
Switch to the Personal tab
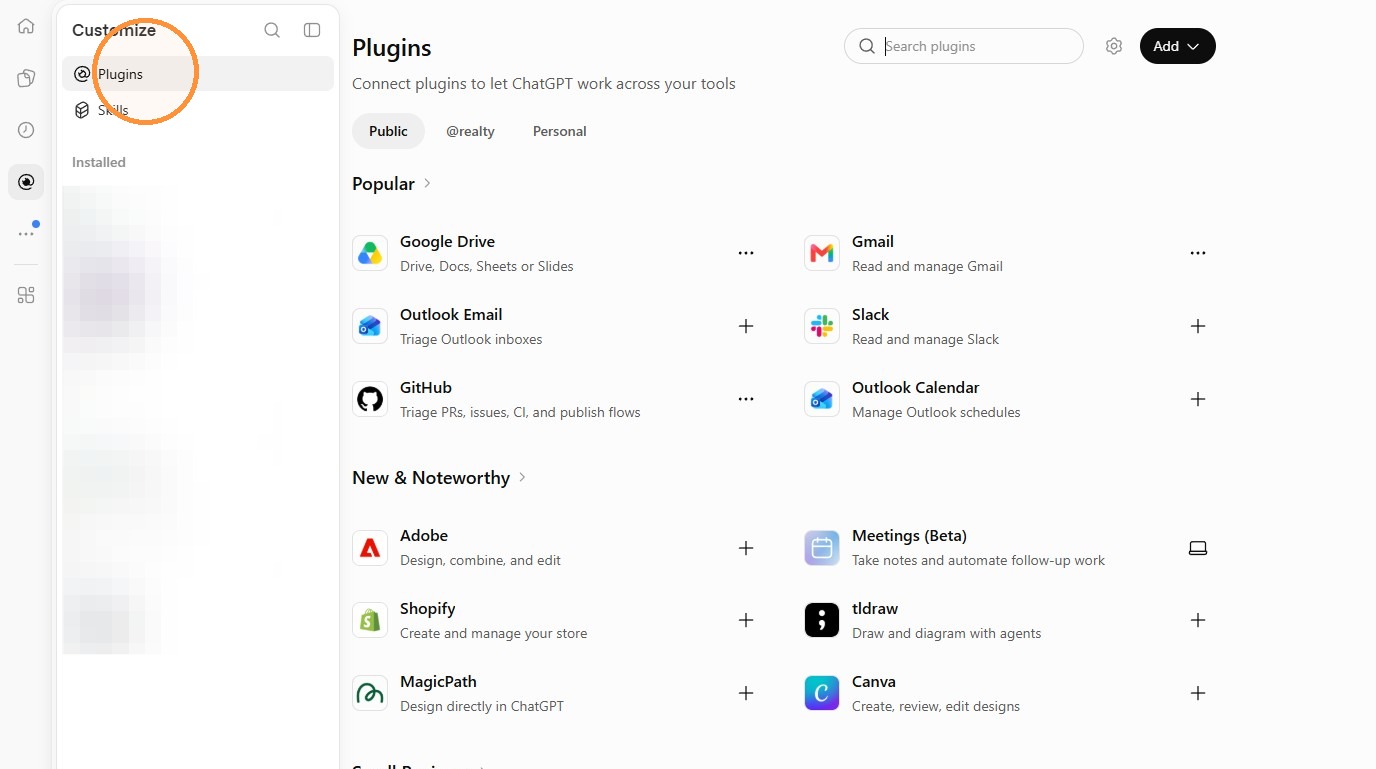coord(560,131)
